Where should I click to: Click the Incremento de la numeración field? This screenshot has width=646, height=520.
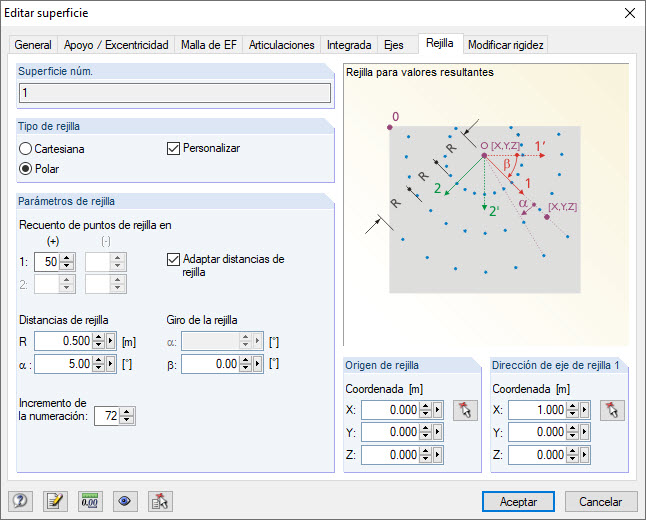[107, 416]
